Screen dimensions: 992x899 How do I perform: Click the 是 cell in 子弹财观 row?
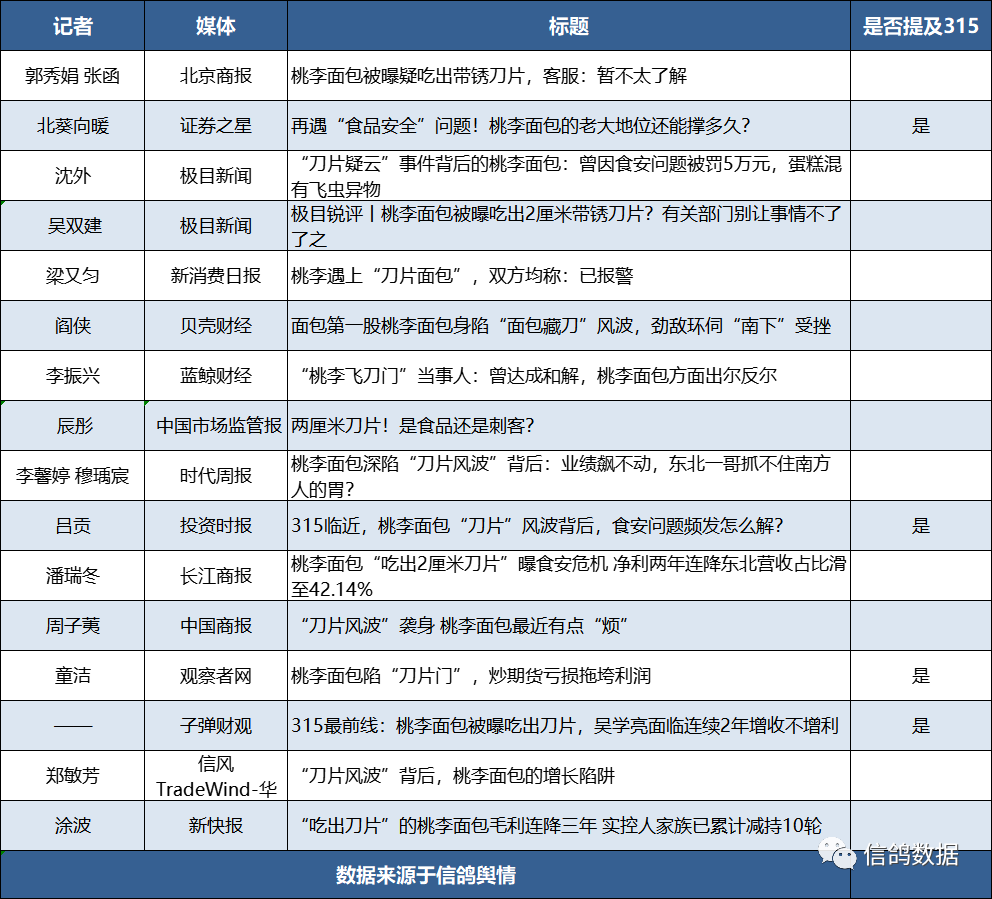point(921,726)
